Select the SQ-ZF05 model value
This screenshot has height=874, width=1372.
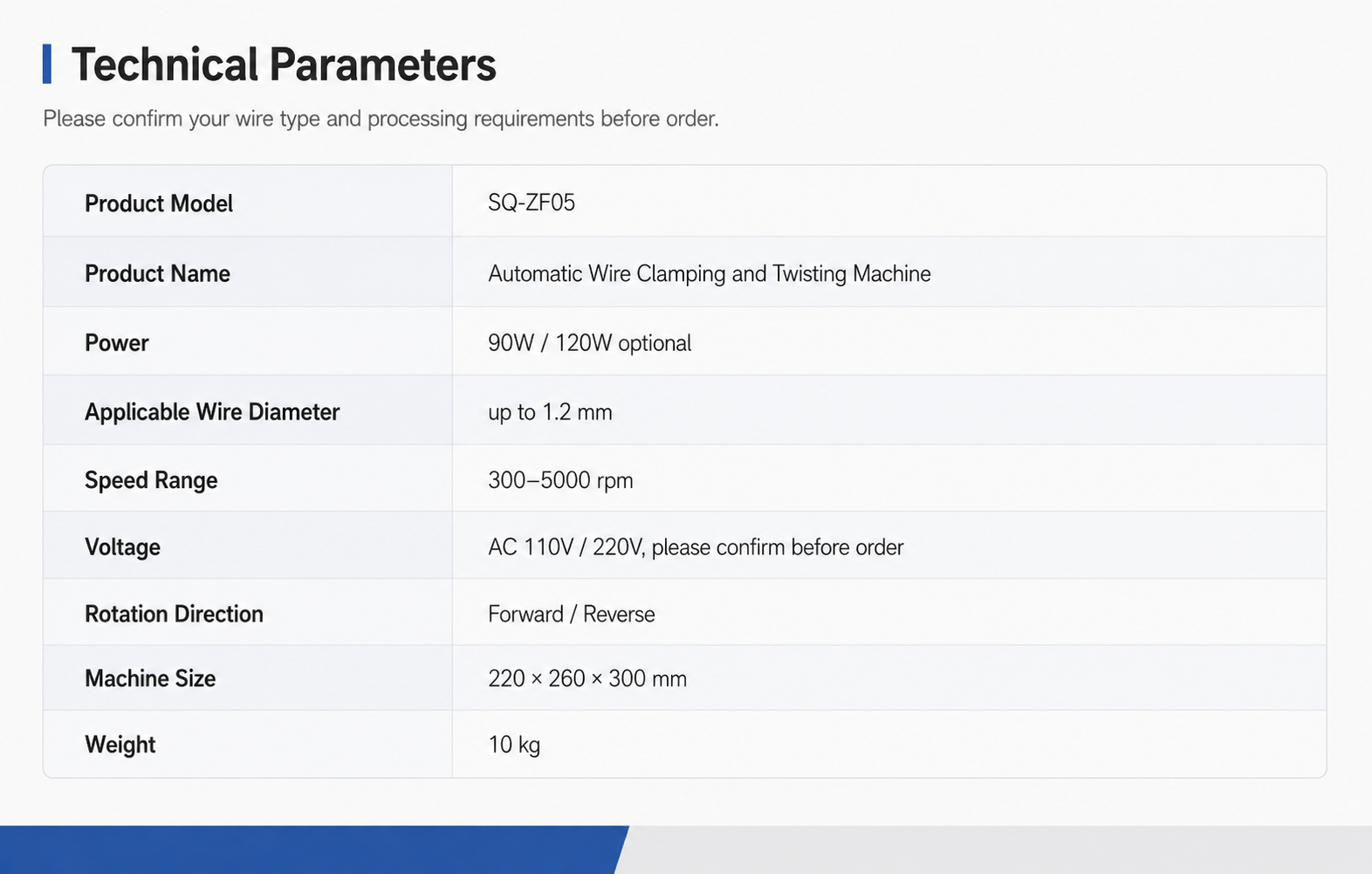[532, 203]
